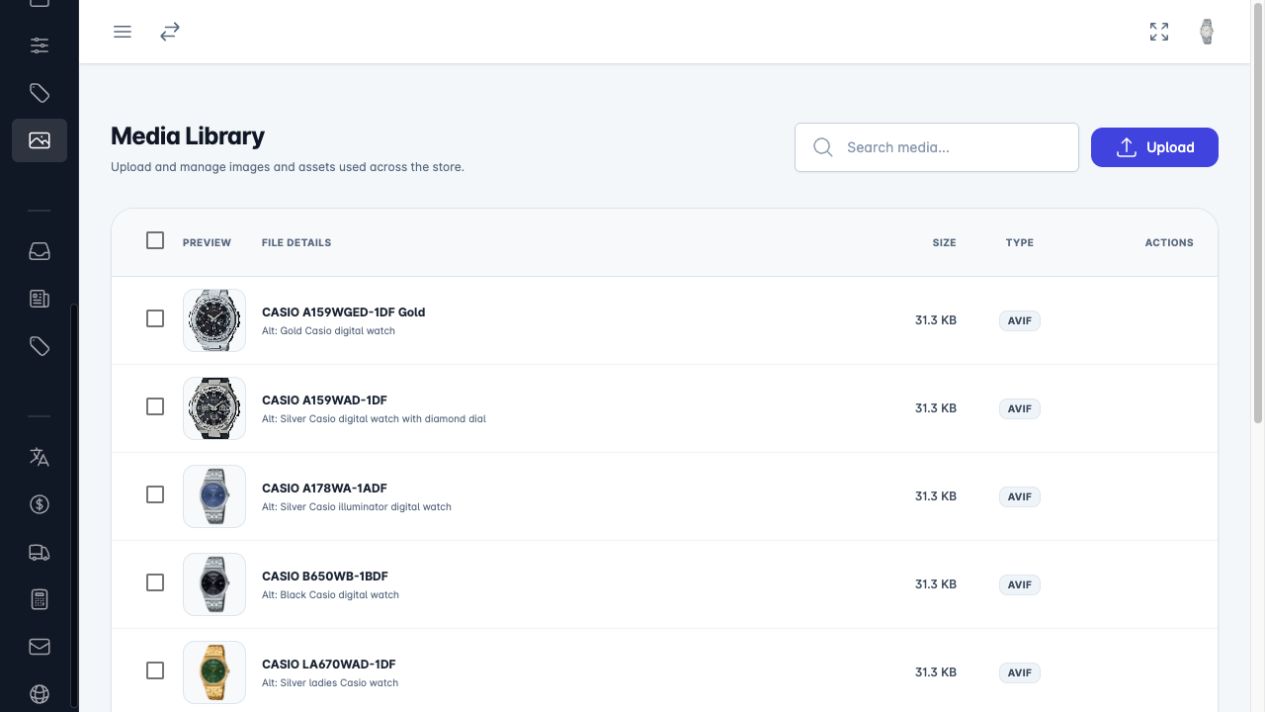Open preview thumbnail of CASIO A178WA-1ADF
The width and height of the screenshot is (1265, 712).
pyautogui.click(x=214, y=496)
